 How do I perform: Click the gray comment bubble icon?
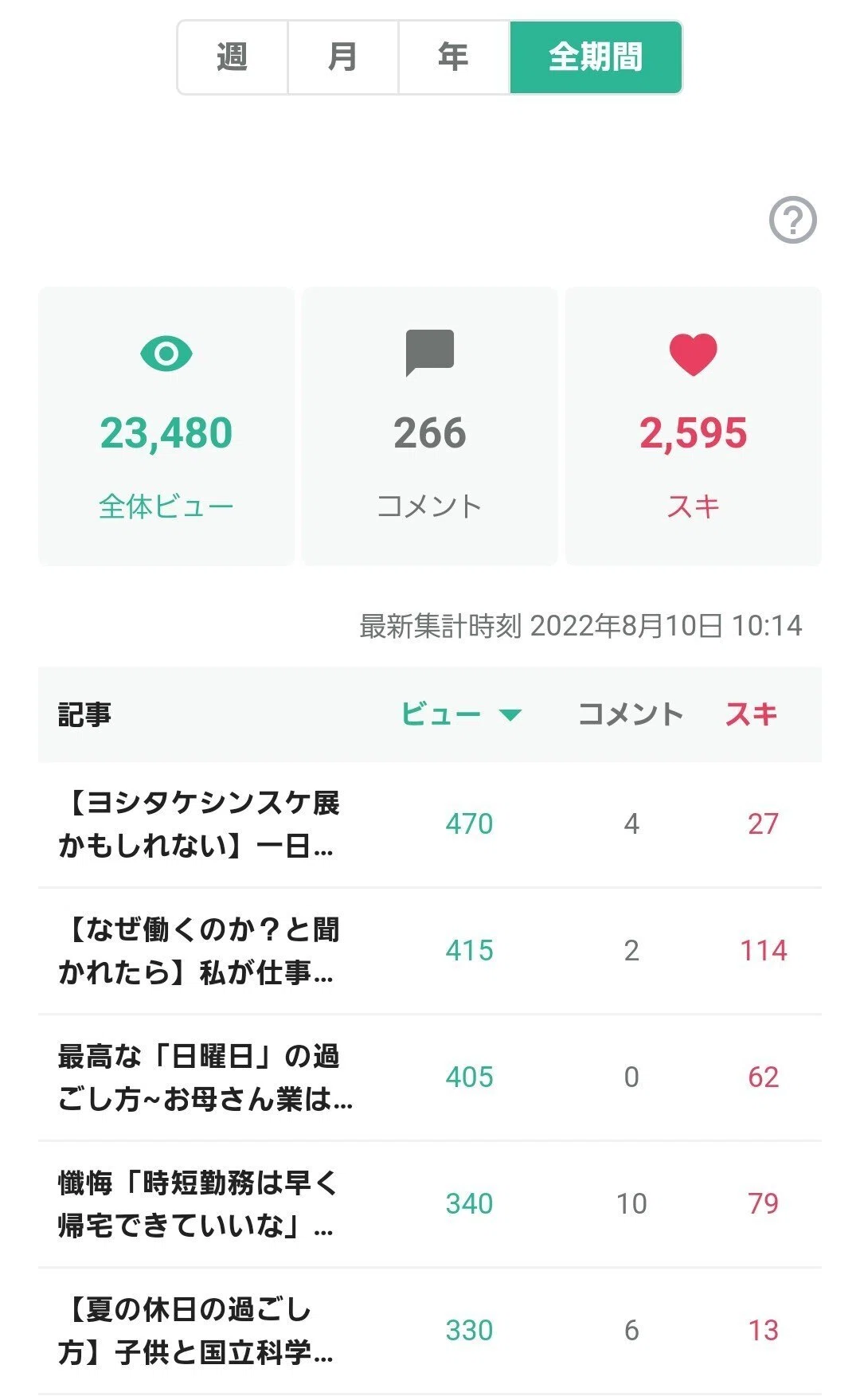[x=430, y=353]
